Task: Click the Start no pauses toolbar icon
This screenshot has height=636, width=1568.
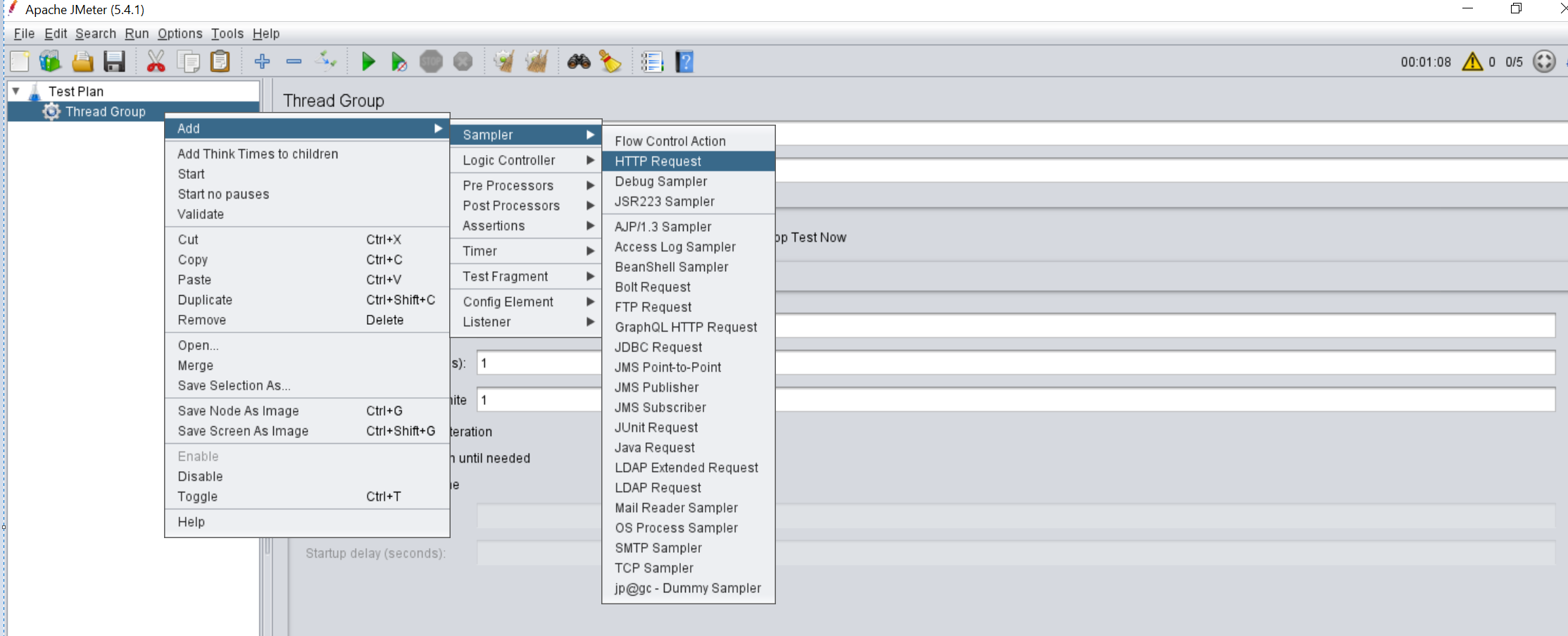Action: coord(399,62)
